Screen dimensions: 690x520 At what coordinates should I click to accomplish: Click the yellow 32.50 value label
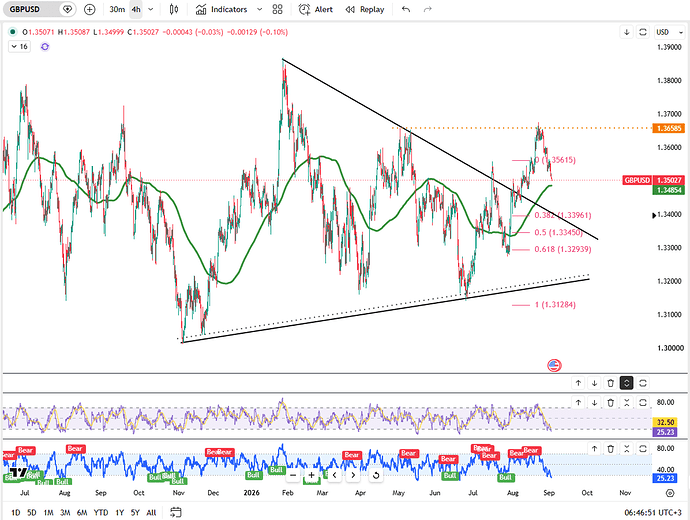click(x=665, y=422)
